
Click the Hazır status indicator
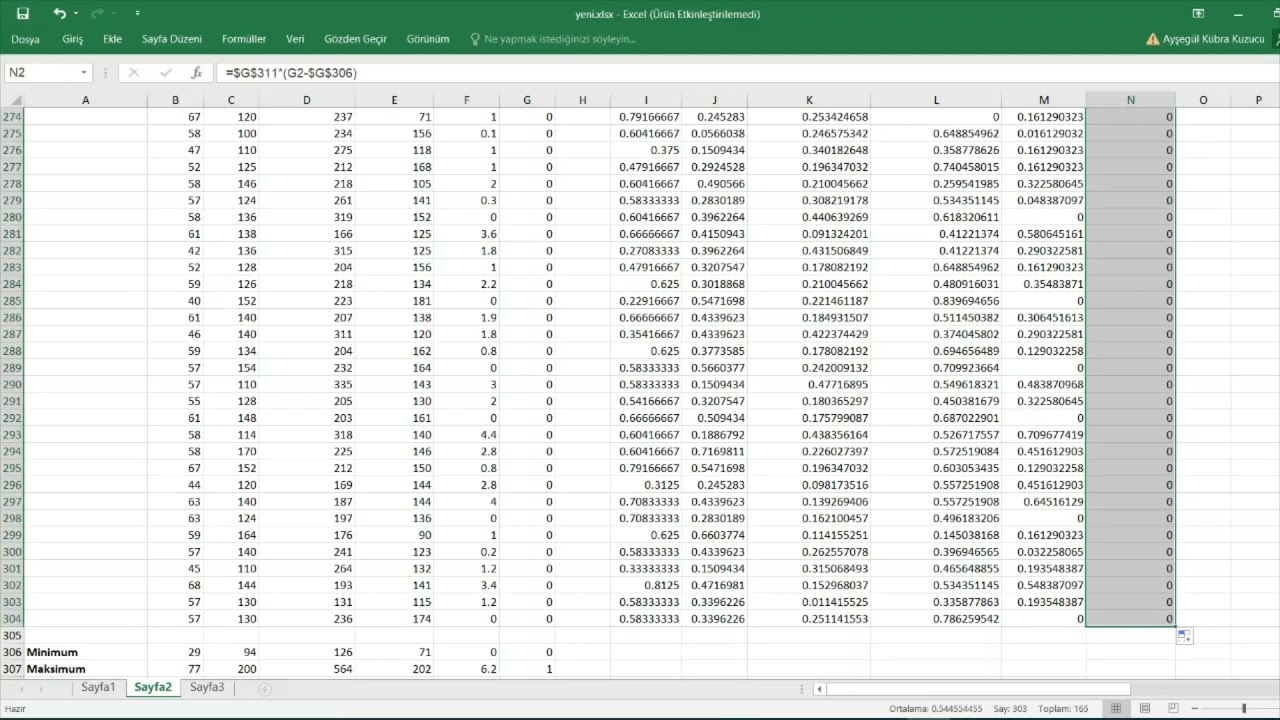coord(15,709)
